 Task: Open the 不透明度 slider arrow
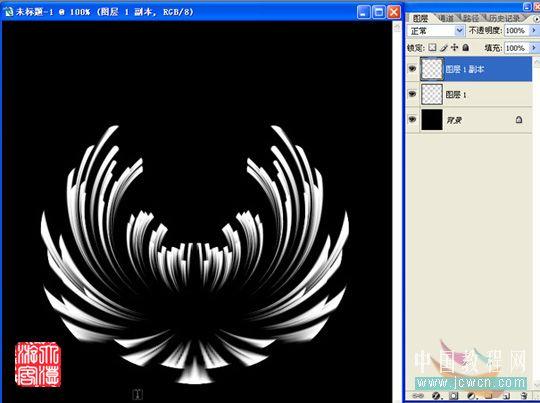coord(534,31)
